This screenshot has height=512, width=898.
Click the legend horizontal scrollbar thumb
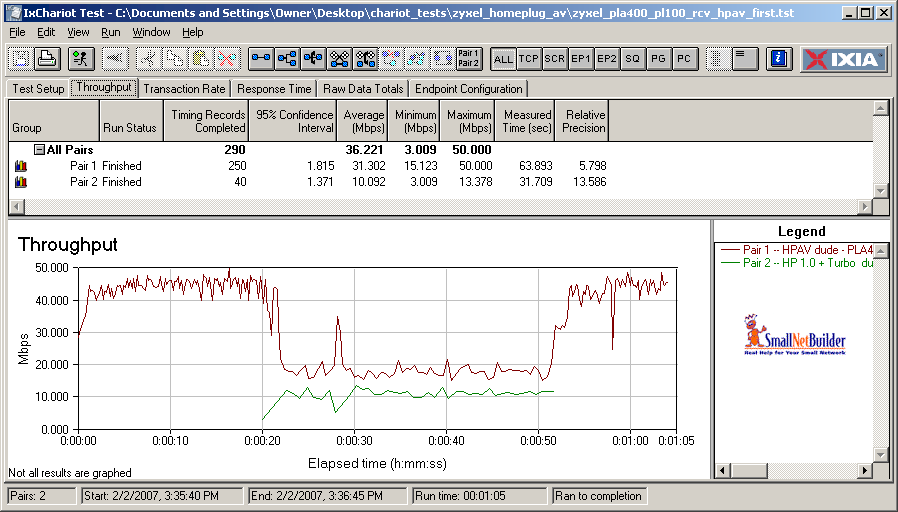749,471
